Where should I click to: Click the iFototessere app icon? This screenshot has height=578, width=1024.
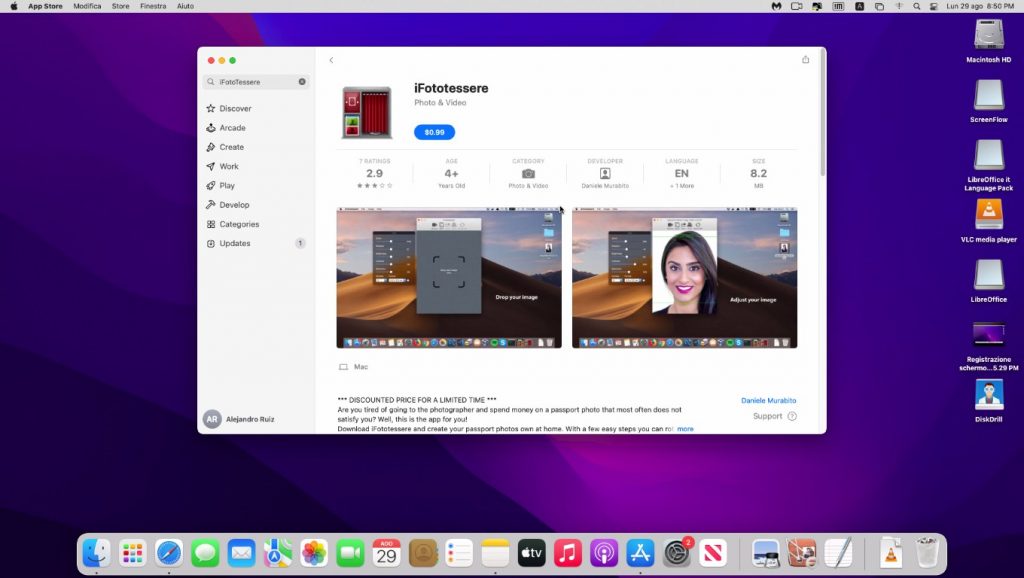click(366, 112)
